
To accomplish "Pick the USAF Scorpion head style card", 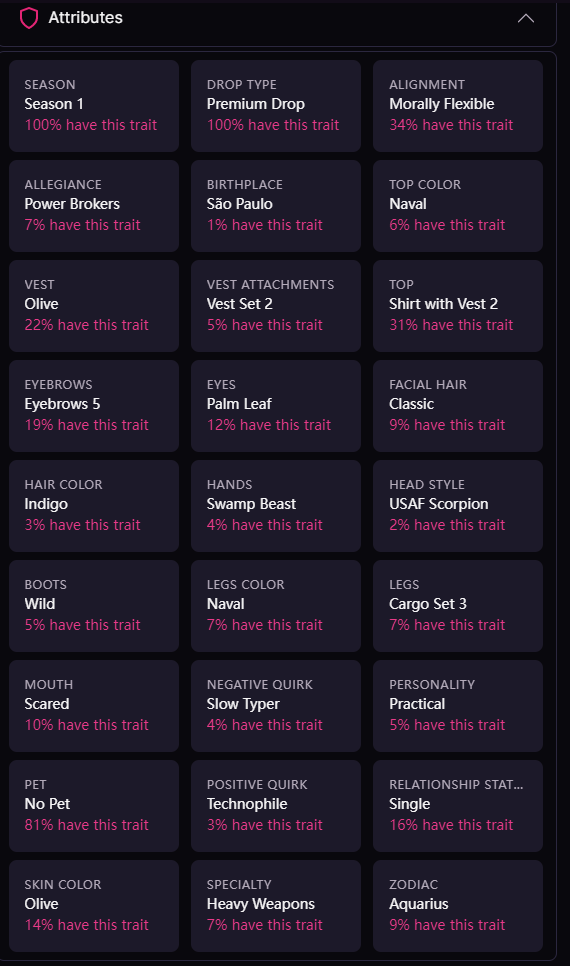I will (458, 506).
